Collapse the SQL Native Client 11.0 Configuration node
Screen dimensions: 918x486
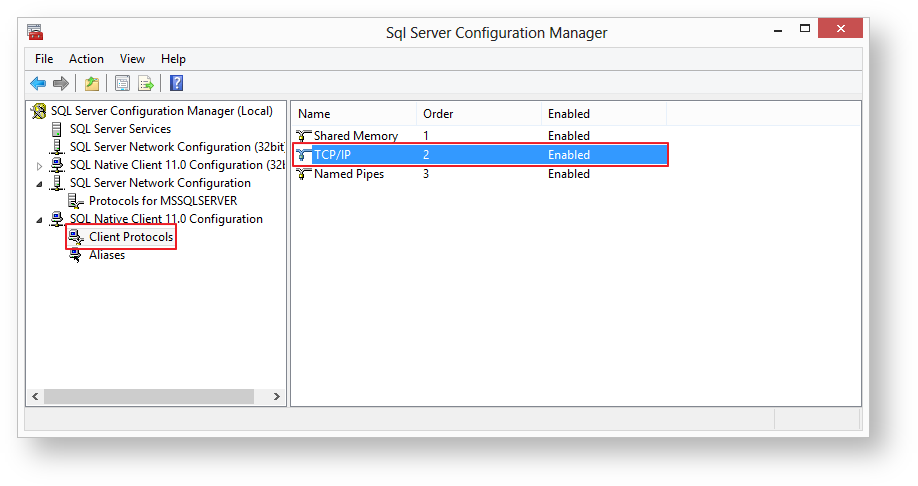[40, 220]
